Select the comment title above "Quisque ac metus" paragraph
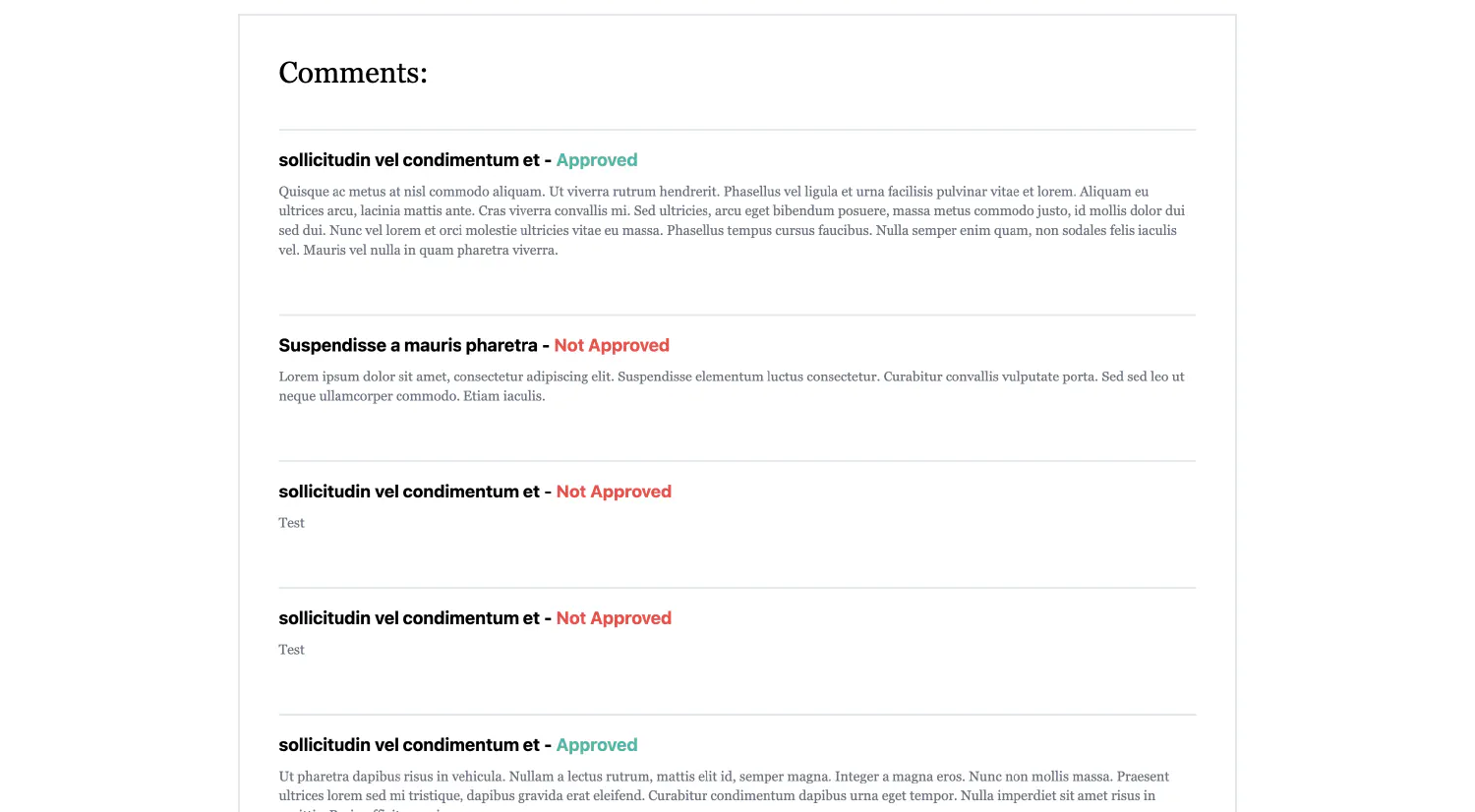The height and width of the screenshot is (812, 1475). point(409,160)
